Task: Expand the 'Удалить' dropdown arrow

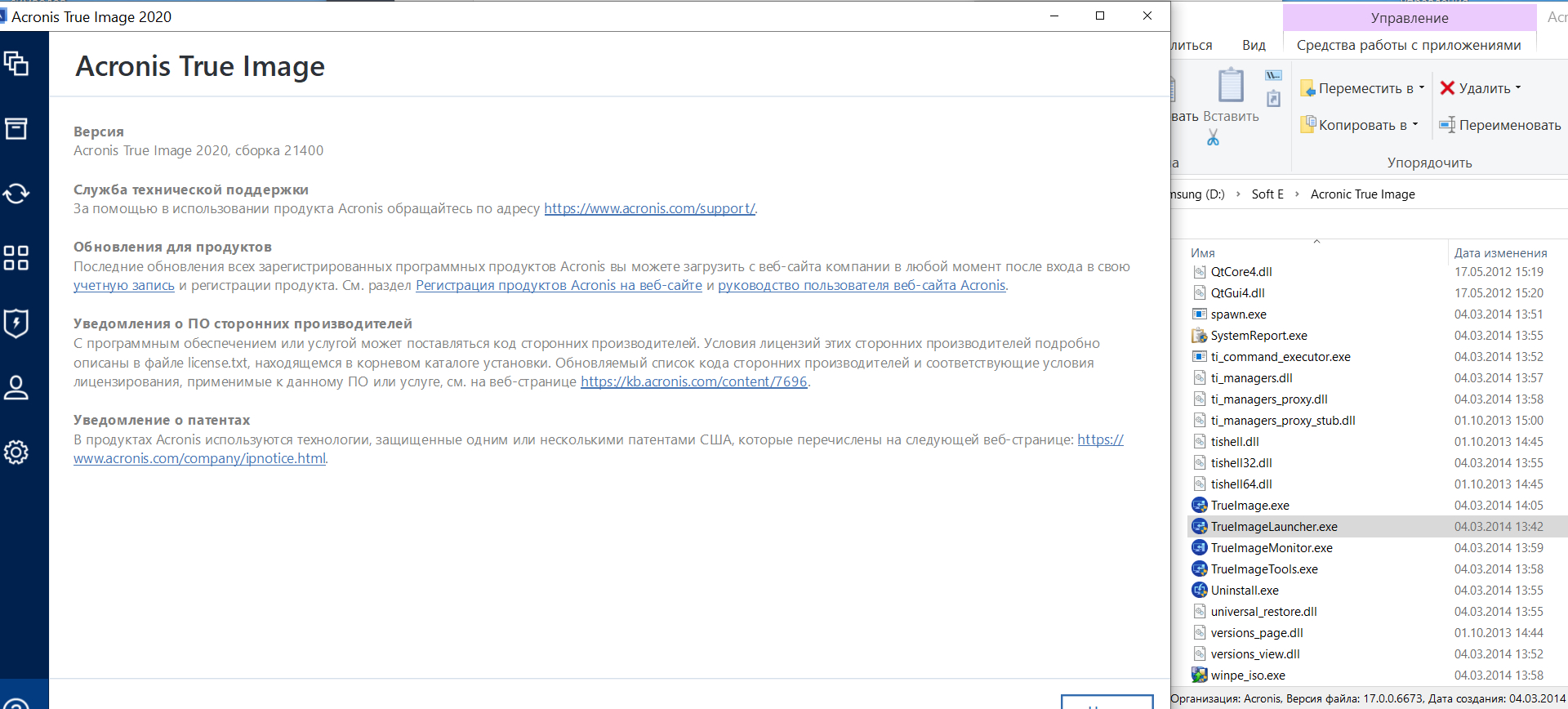Action: coord(1518,87)
